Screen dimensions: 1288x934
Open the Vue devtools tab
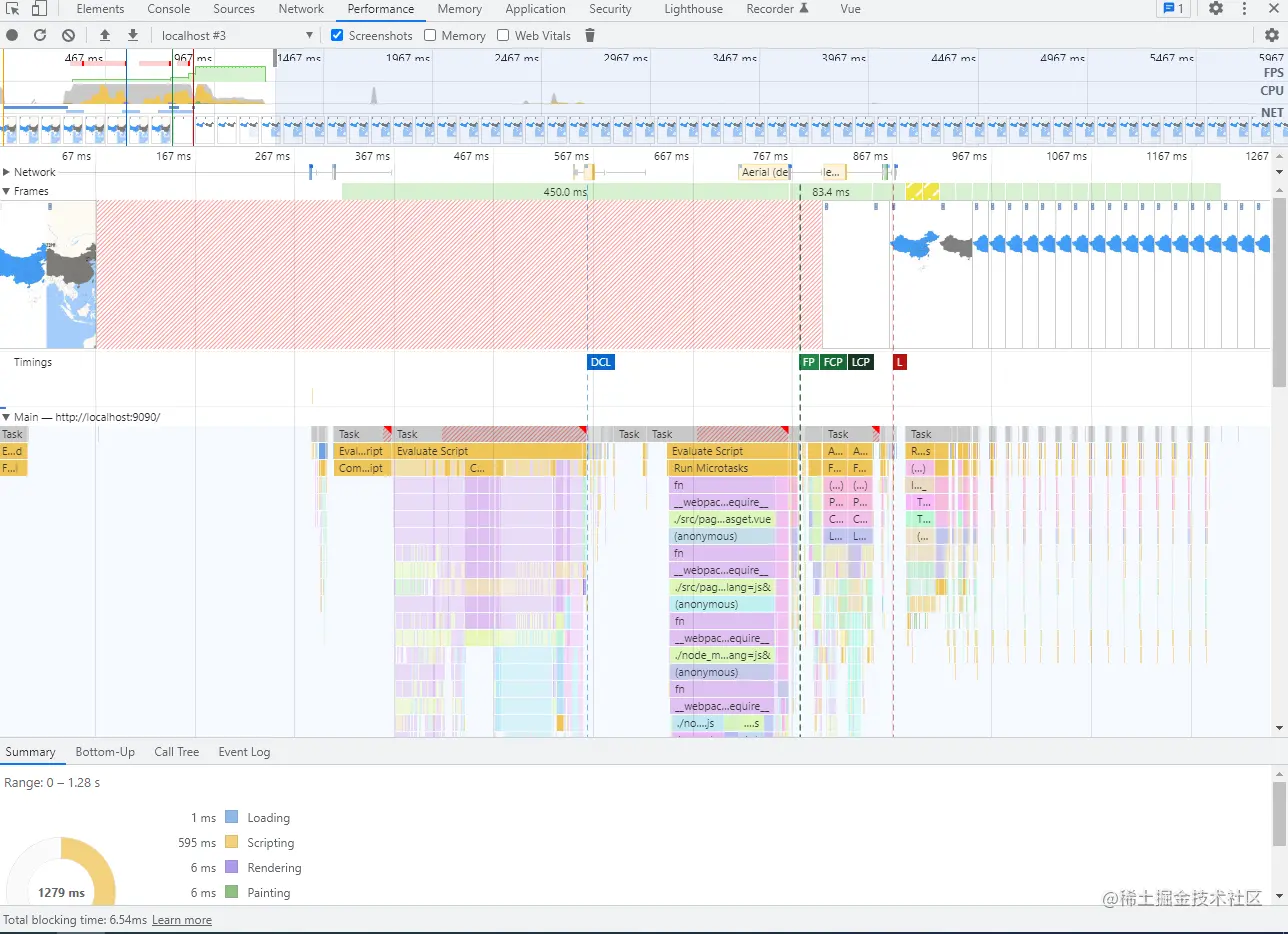850,9
